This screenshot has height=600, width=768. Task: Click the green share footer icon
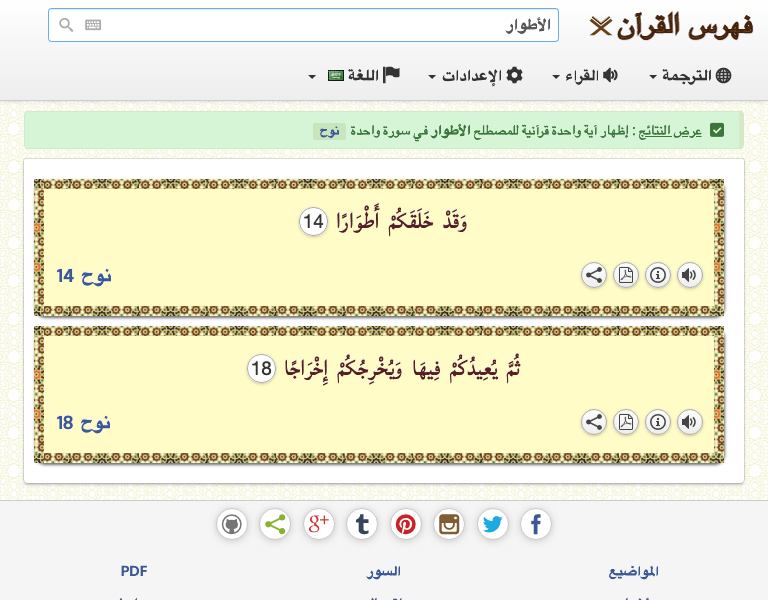275,525
